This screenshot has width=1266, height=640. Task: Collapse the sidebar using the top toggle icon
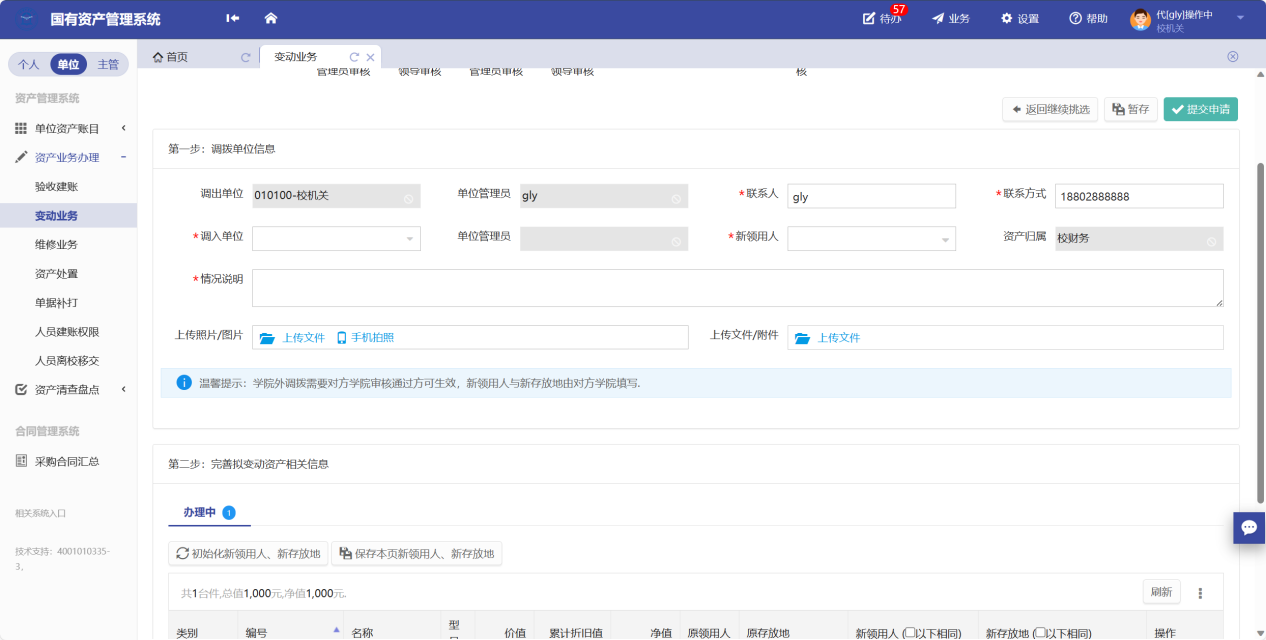click(x=233, y=18)
